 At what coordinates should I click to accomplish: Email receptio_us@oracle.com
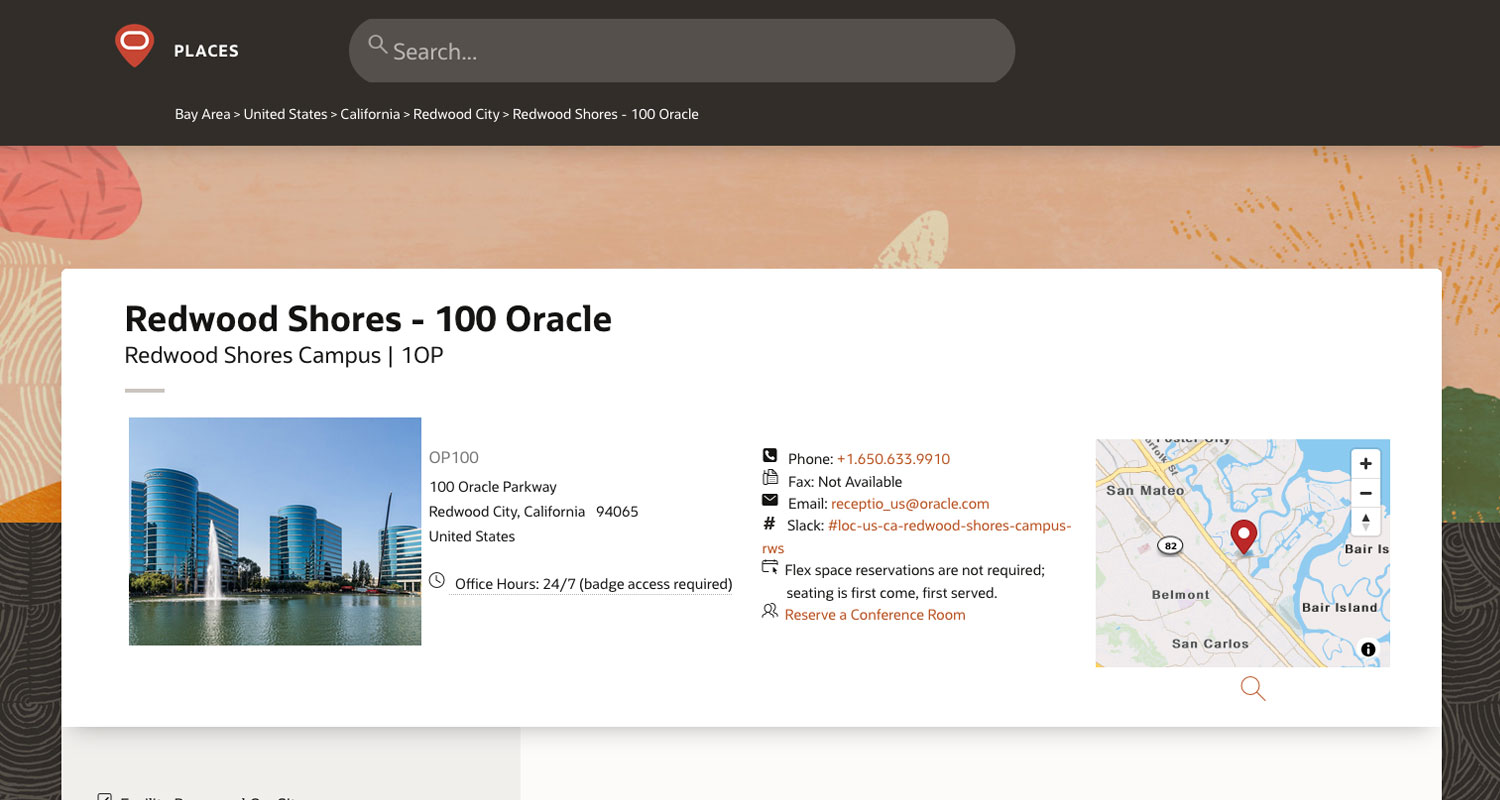click(909, 504)
